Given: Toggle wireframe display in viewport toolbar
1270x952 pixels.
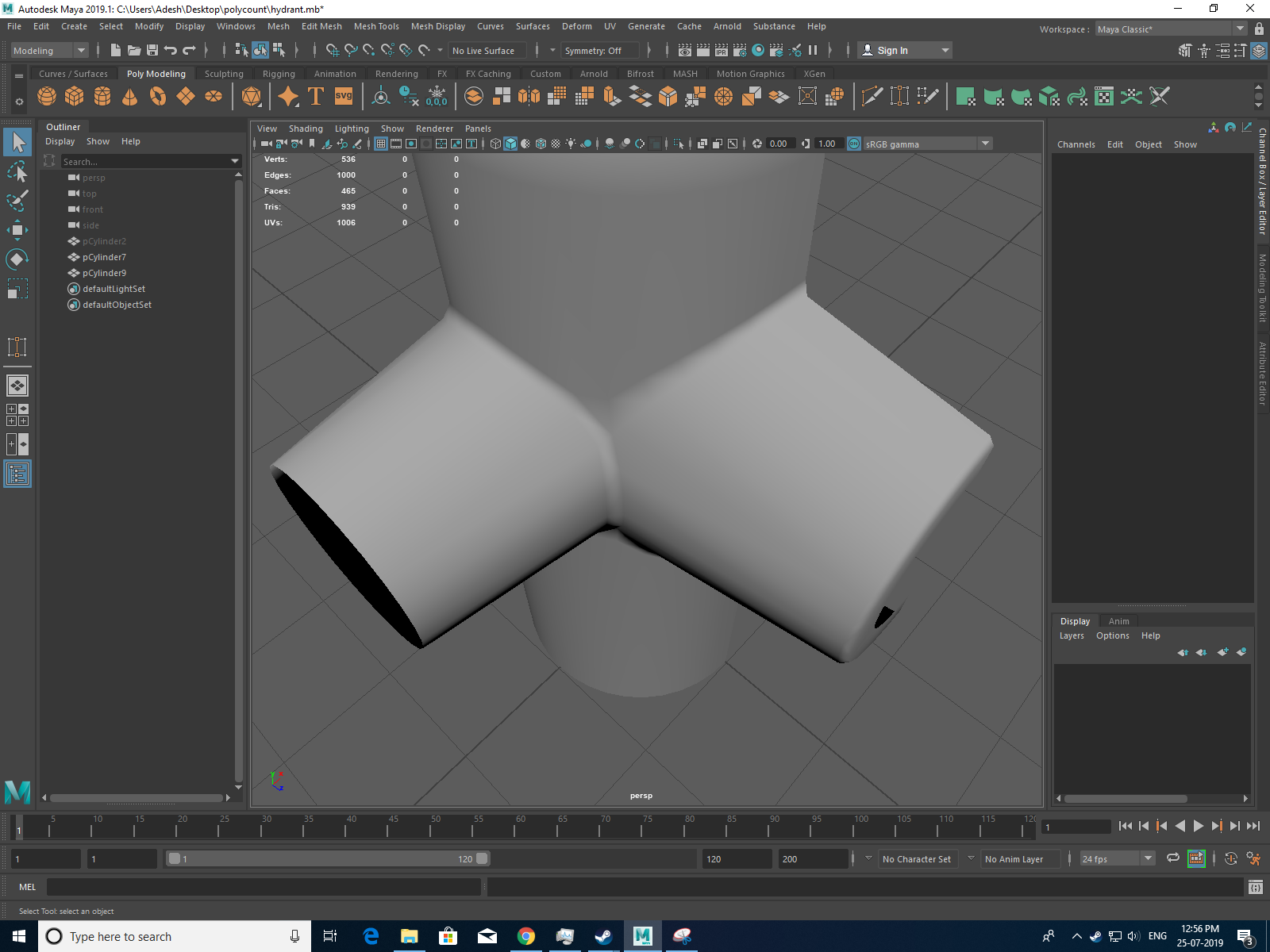Looking at the screenshot, I should tap(495, 144).
